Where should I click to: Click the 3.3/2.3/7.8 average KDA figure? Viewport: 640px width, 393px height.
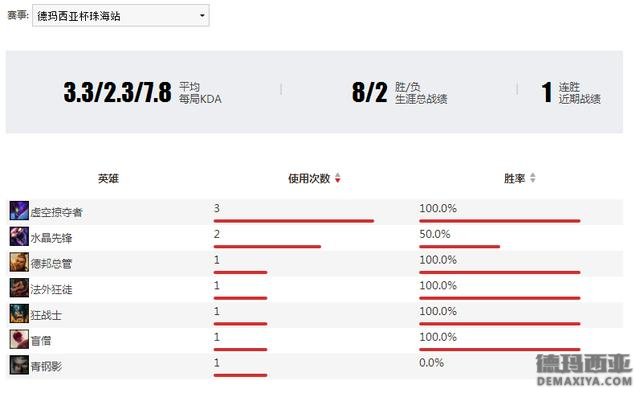pyautogui.click(x=117, y=92)
